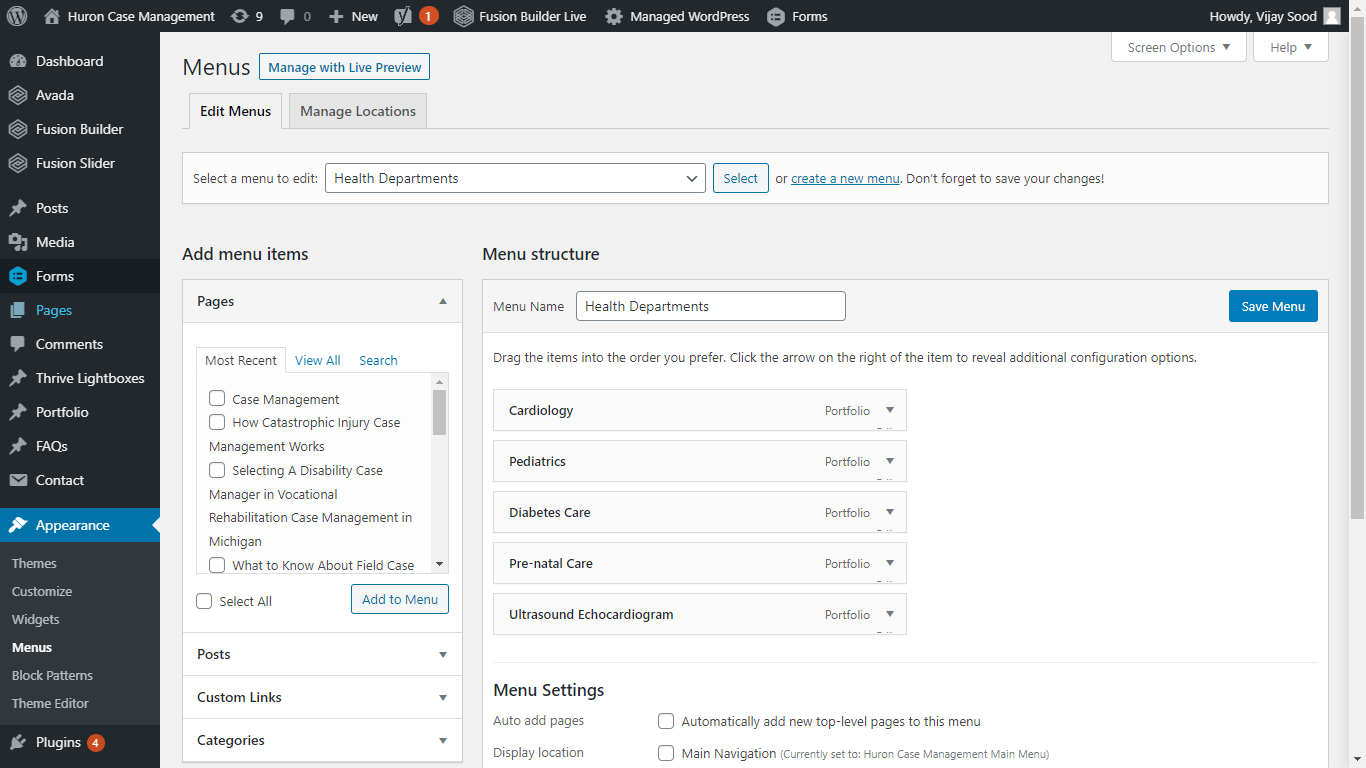The height and width of the screenshot is (768, 1366).
Task: Open the Plugins sidebar icon
Action: (18, 742)
